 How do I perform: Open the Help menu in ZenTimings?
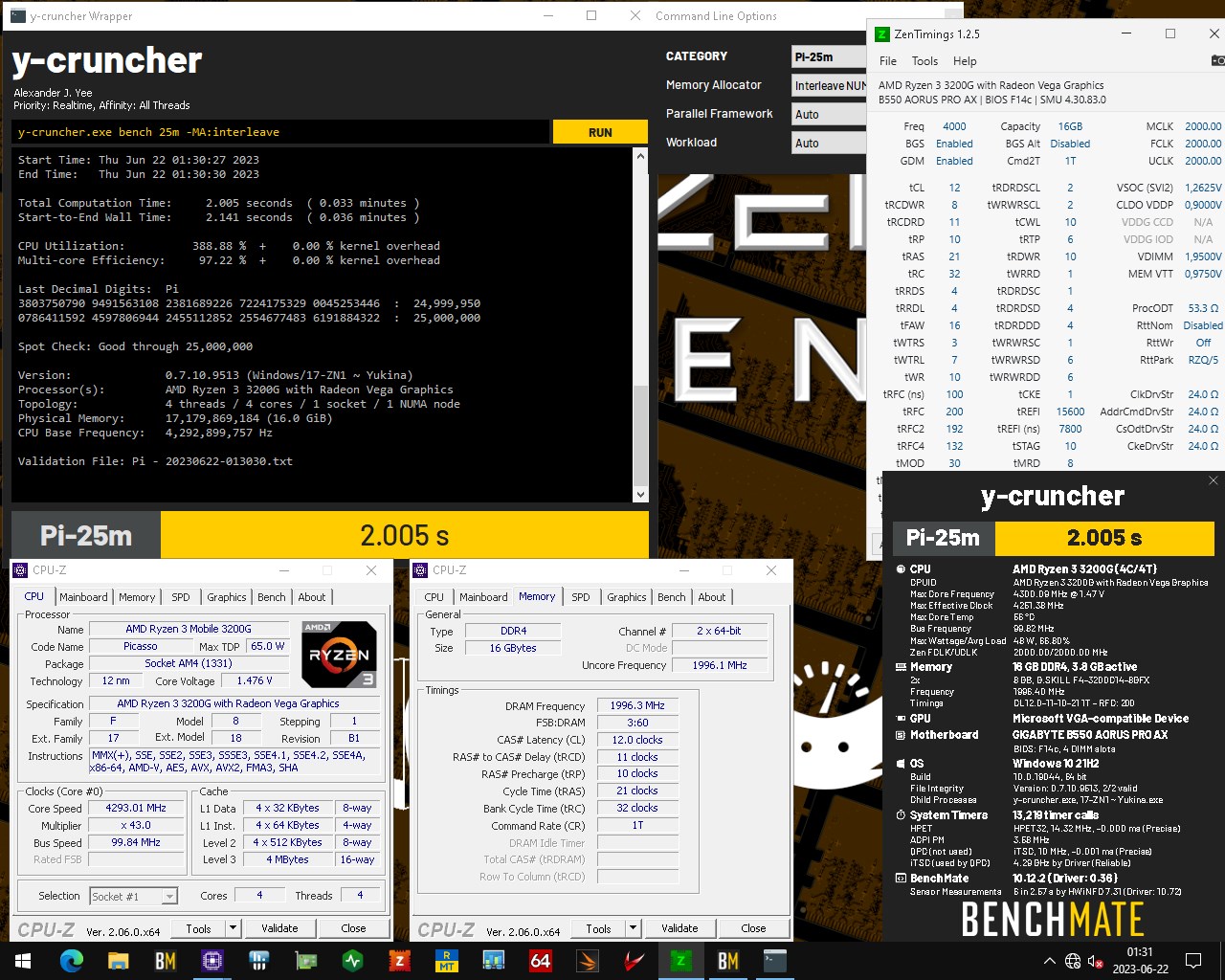tap(965, 61)
